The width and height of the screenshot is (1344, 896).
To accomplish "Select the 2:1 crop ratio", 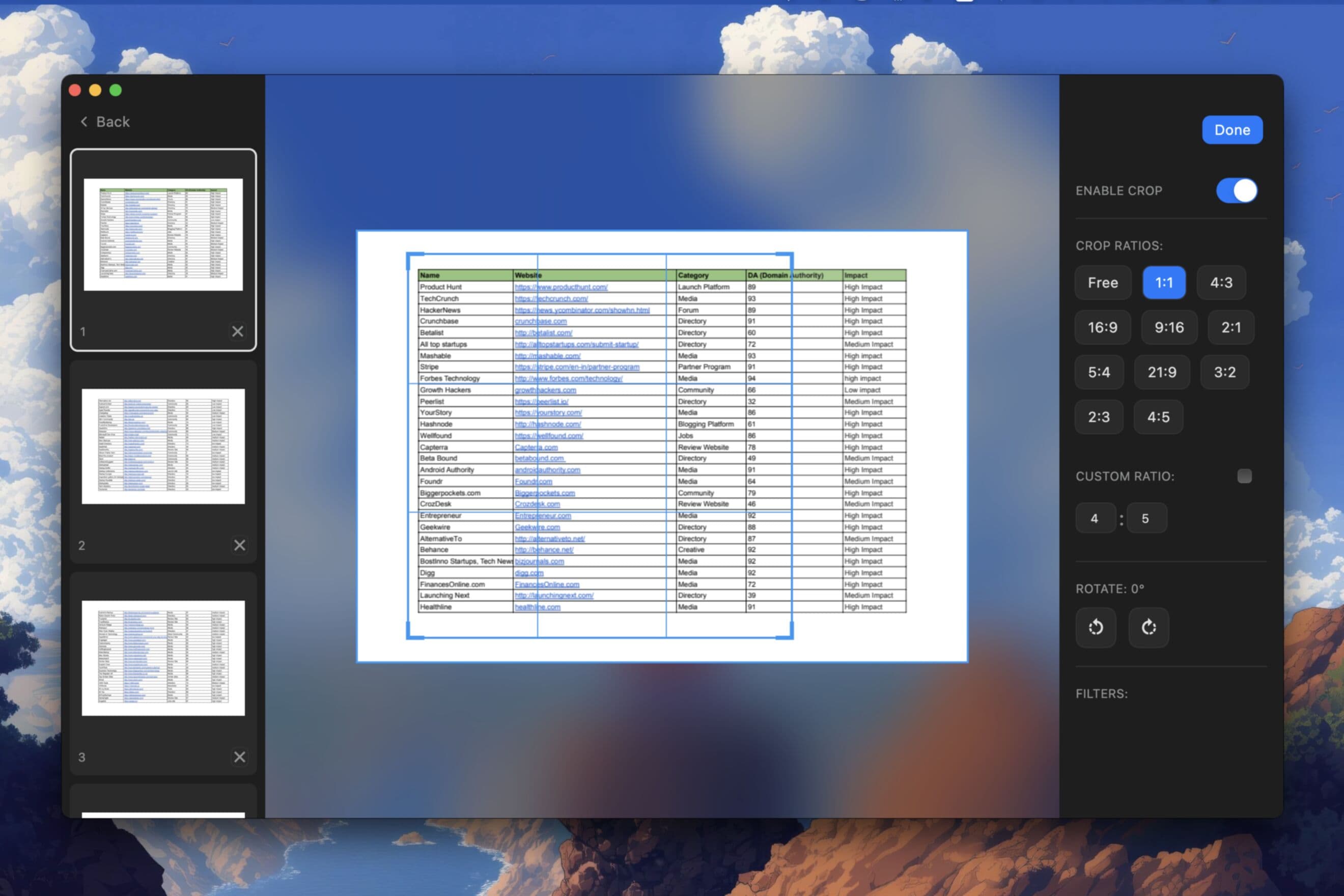I will tap(1231, 327).
